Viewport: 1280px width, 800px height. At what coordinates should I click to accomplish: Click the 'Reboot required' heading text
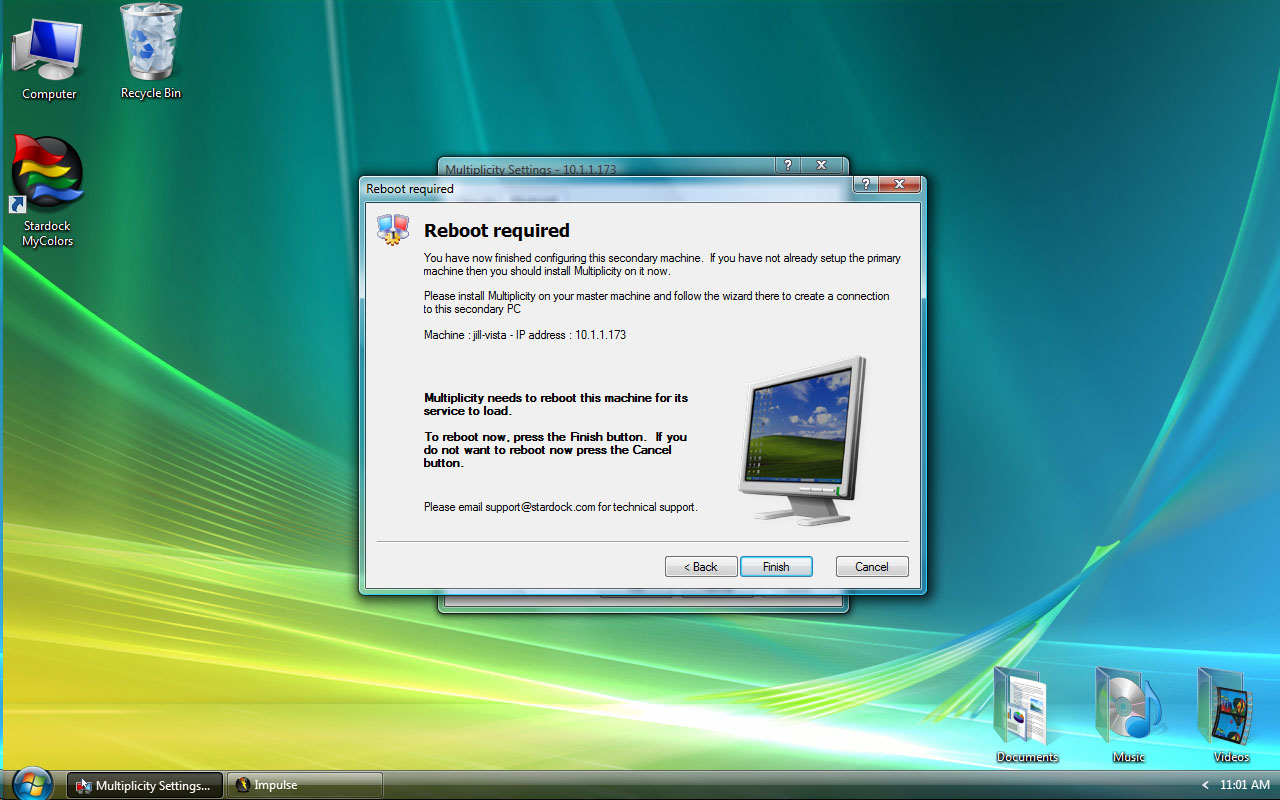click(x=497, y=231)
